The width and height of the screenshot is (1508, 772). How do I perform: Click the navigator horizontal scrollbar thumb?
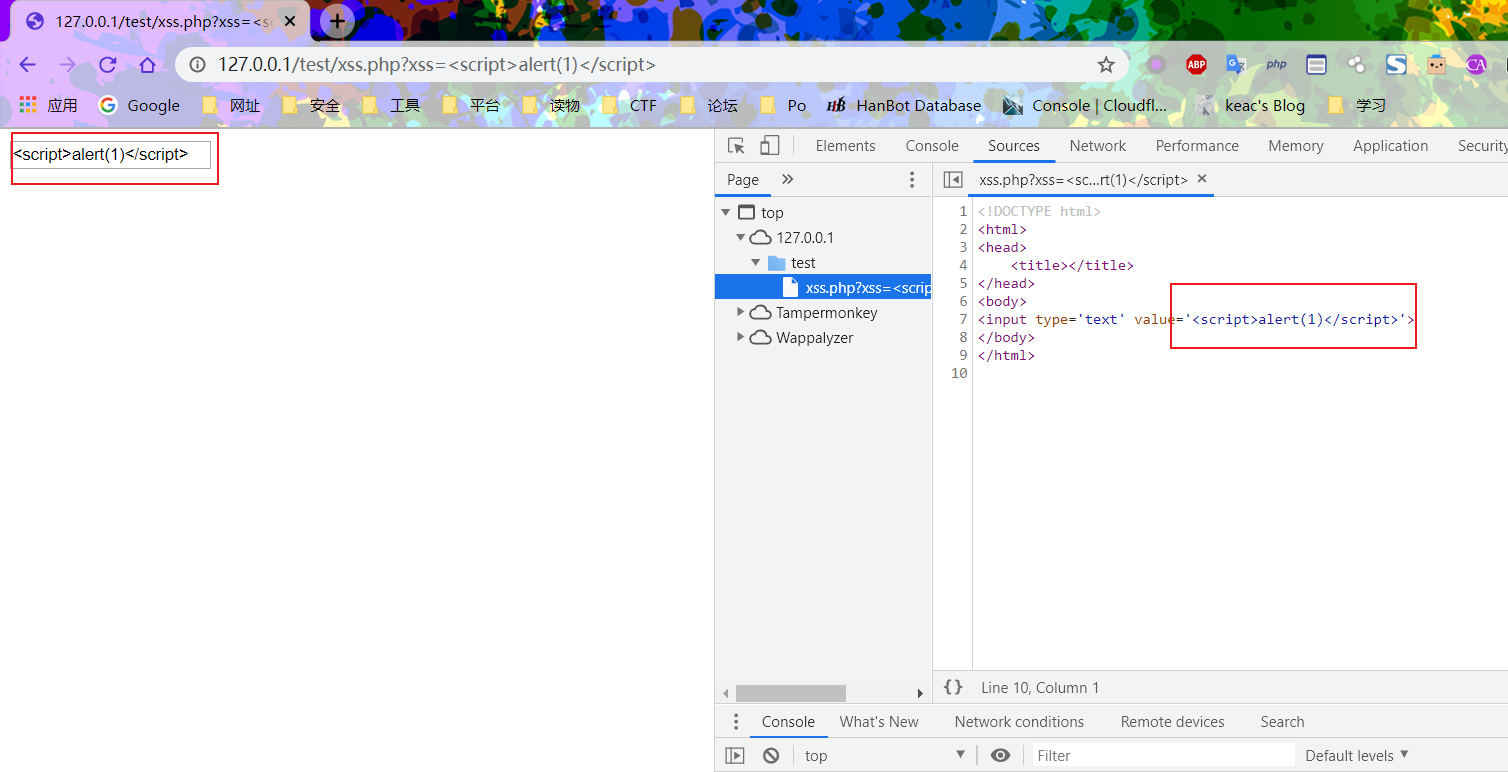791,693
